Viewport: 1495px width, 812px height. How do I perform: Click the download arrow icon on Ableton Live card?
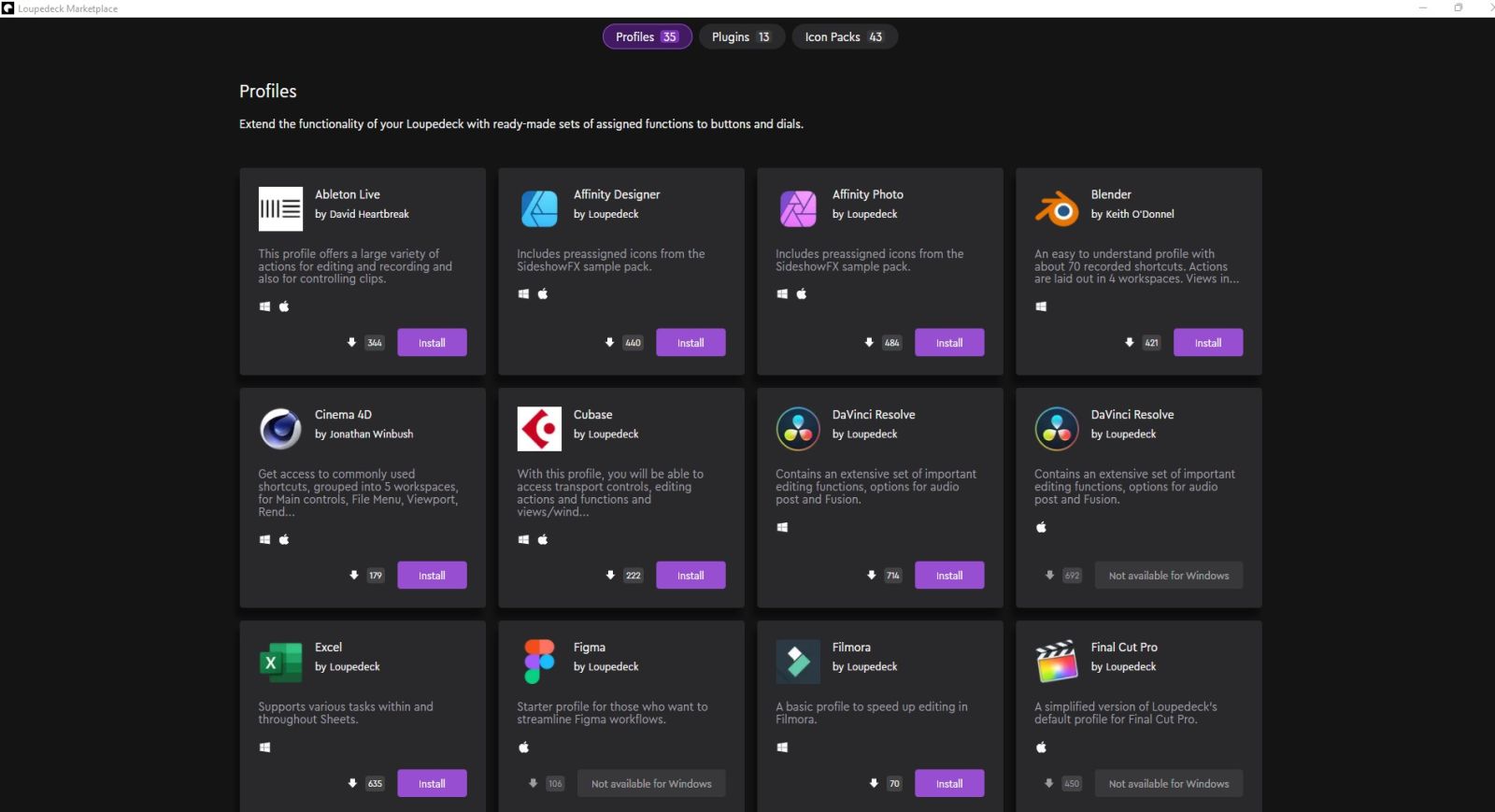tap(351, 343)
